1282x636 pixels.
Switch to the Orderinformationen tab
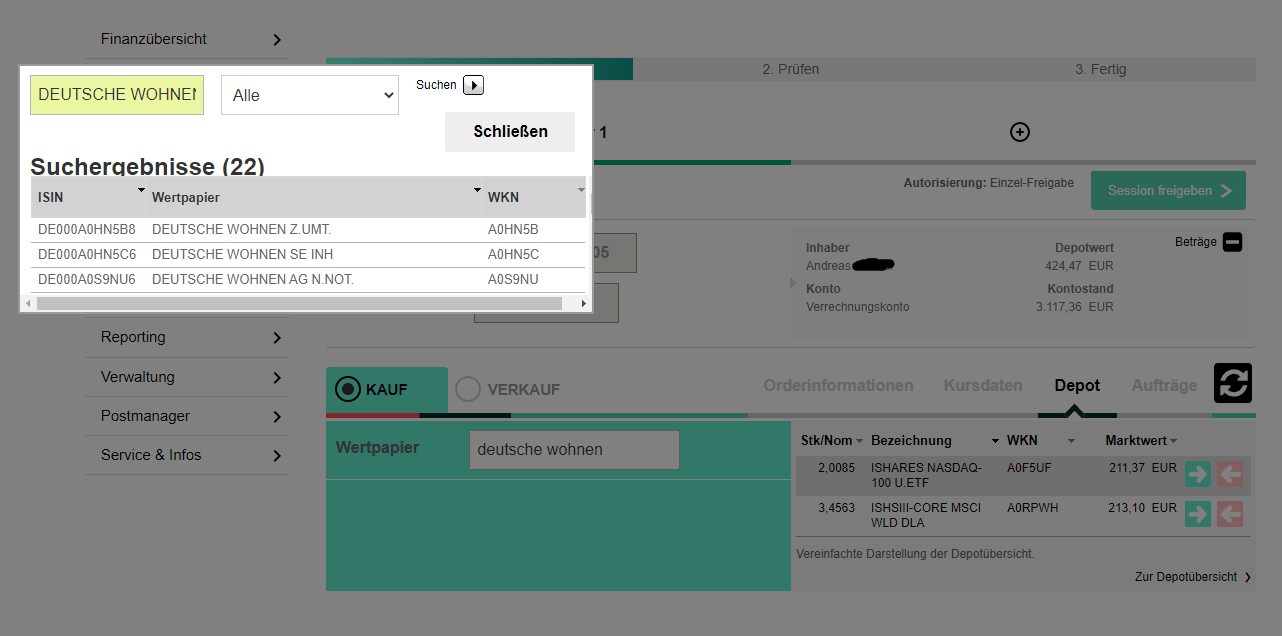coord(838,386)
